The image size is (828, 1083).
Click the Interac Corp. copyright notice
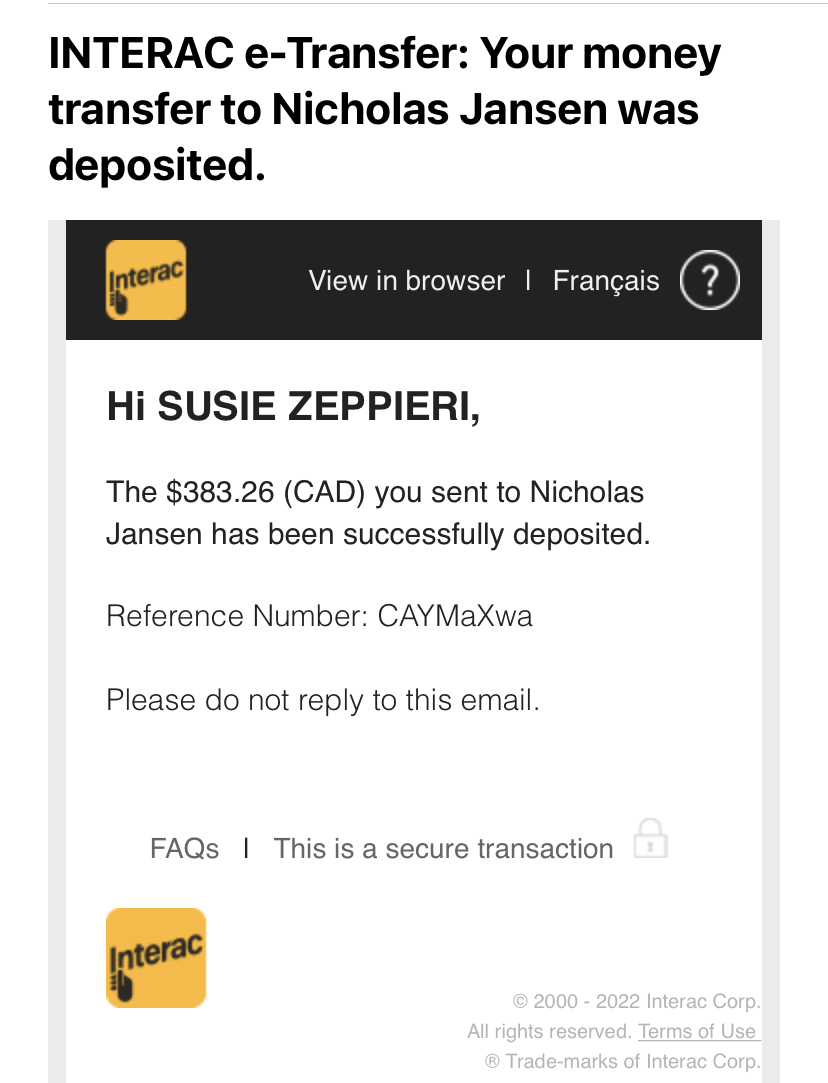(636, 1001)
